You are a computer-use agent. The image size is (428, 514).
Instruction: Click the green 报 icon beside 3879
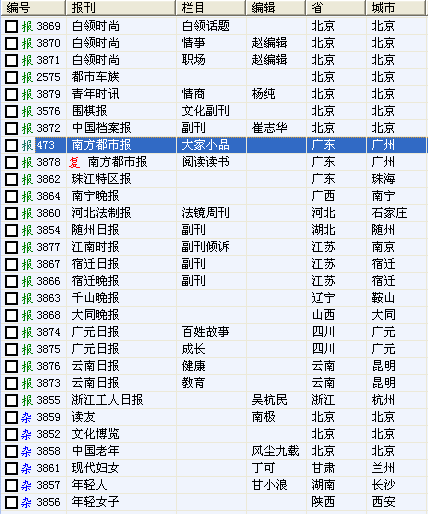(x=27, y=94)
